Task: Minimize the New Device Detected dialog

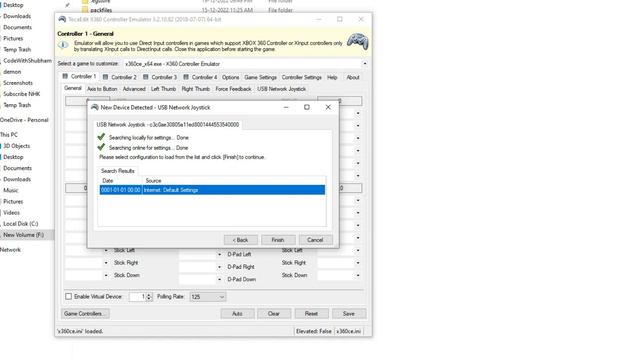Action: 286,107
